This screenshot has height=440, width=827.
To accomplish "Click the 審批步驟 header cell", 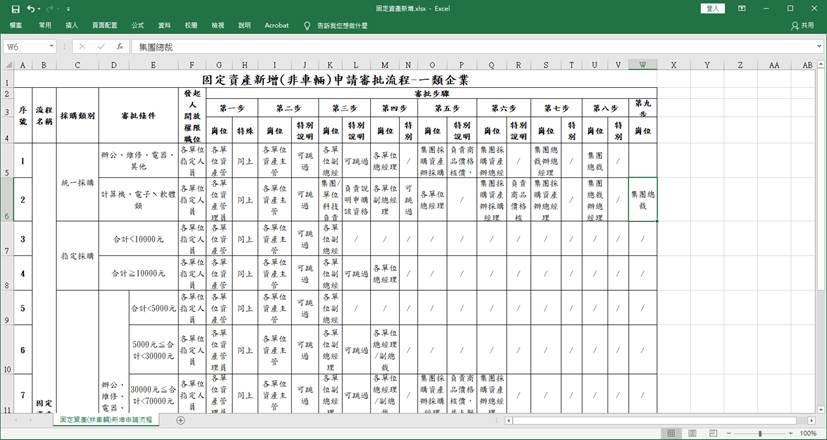I will 431,93.
